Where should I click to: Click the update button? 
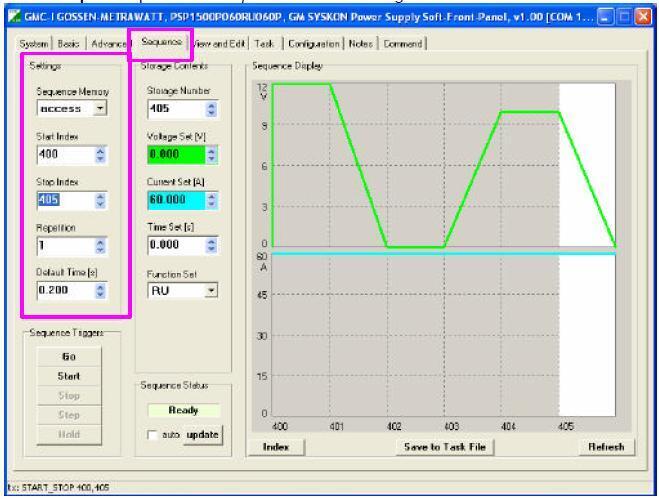click(199, 438)
